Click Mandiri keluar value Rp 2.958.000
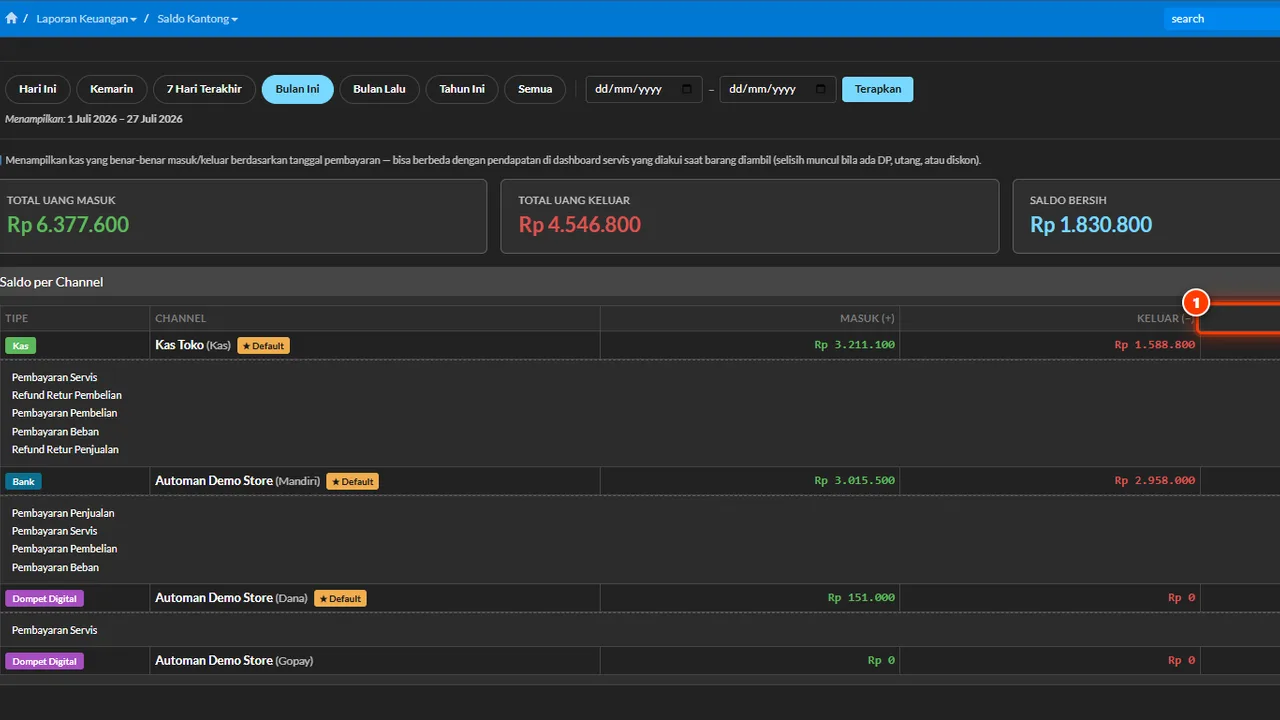The width and height of the screenshot is (1280, 720). pyautogui.click(x=1155, y=481)
